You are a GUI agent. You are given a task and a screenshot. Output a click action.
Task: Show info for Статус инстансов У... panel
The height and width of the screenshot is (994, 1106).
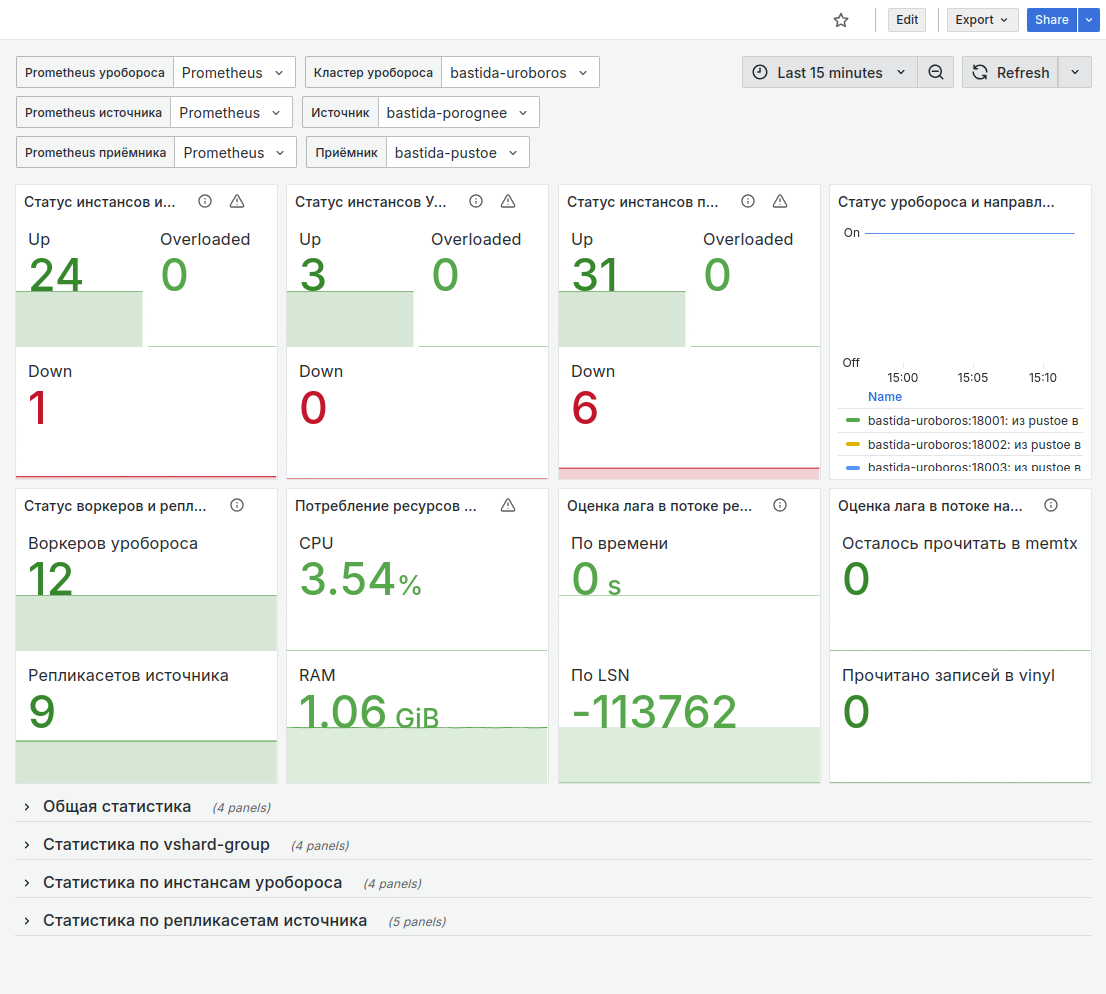coord(476,202)
